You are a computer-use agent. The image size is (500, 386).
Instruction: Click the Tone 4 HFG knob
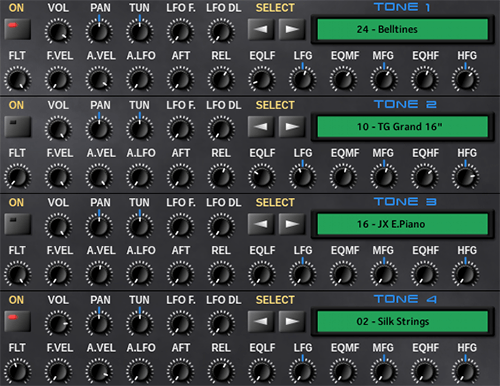(465, 371)
